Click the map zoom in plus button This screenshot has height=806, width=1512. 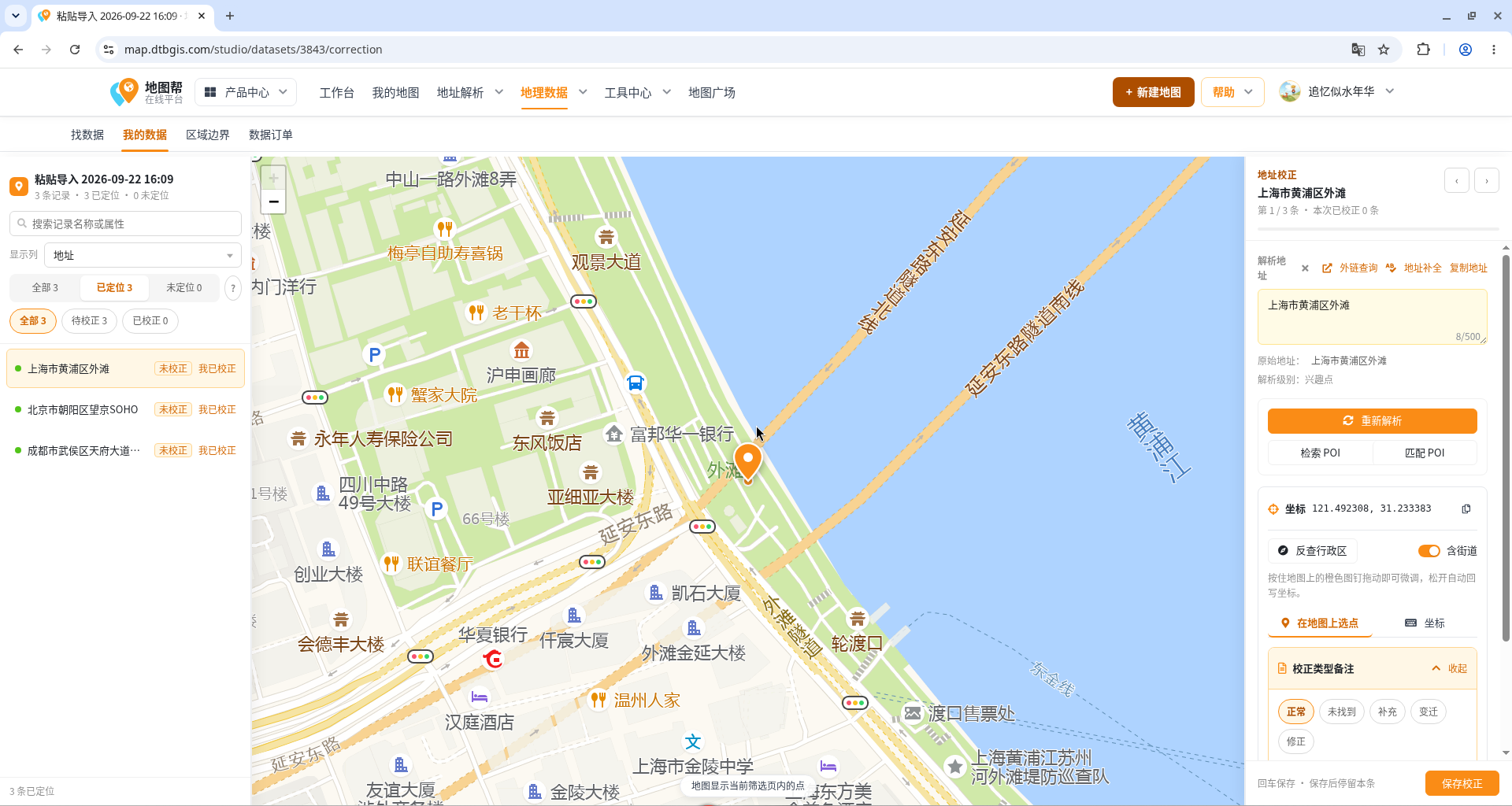coord(273,178)
